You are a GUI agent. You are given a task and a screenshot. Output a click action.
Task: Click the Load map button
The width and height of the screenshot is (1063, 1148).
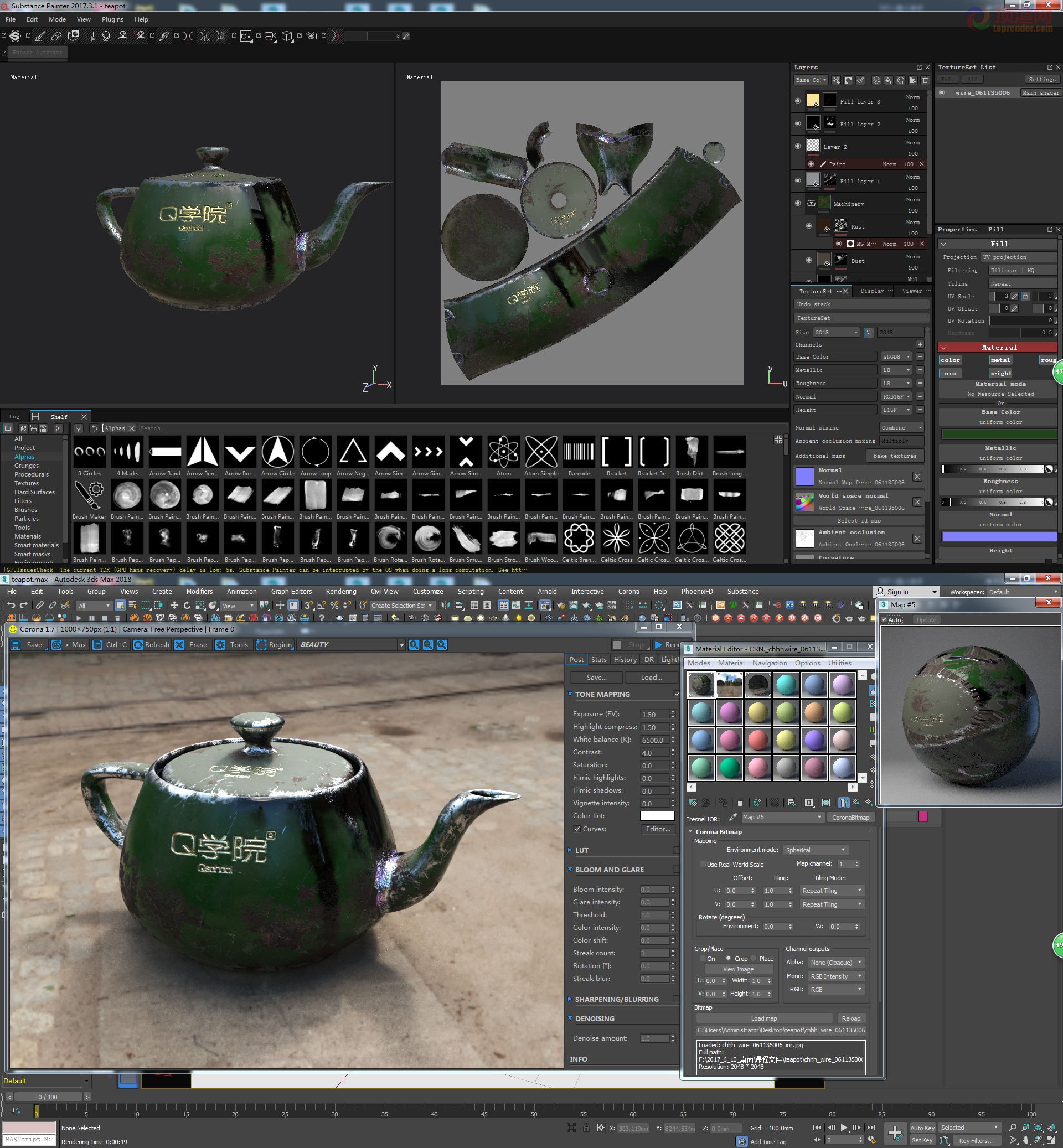[x=764, y=1018]
